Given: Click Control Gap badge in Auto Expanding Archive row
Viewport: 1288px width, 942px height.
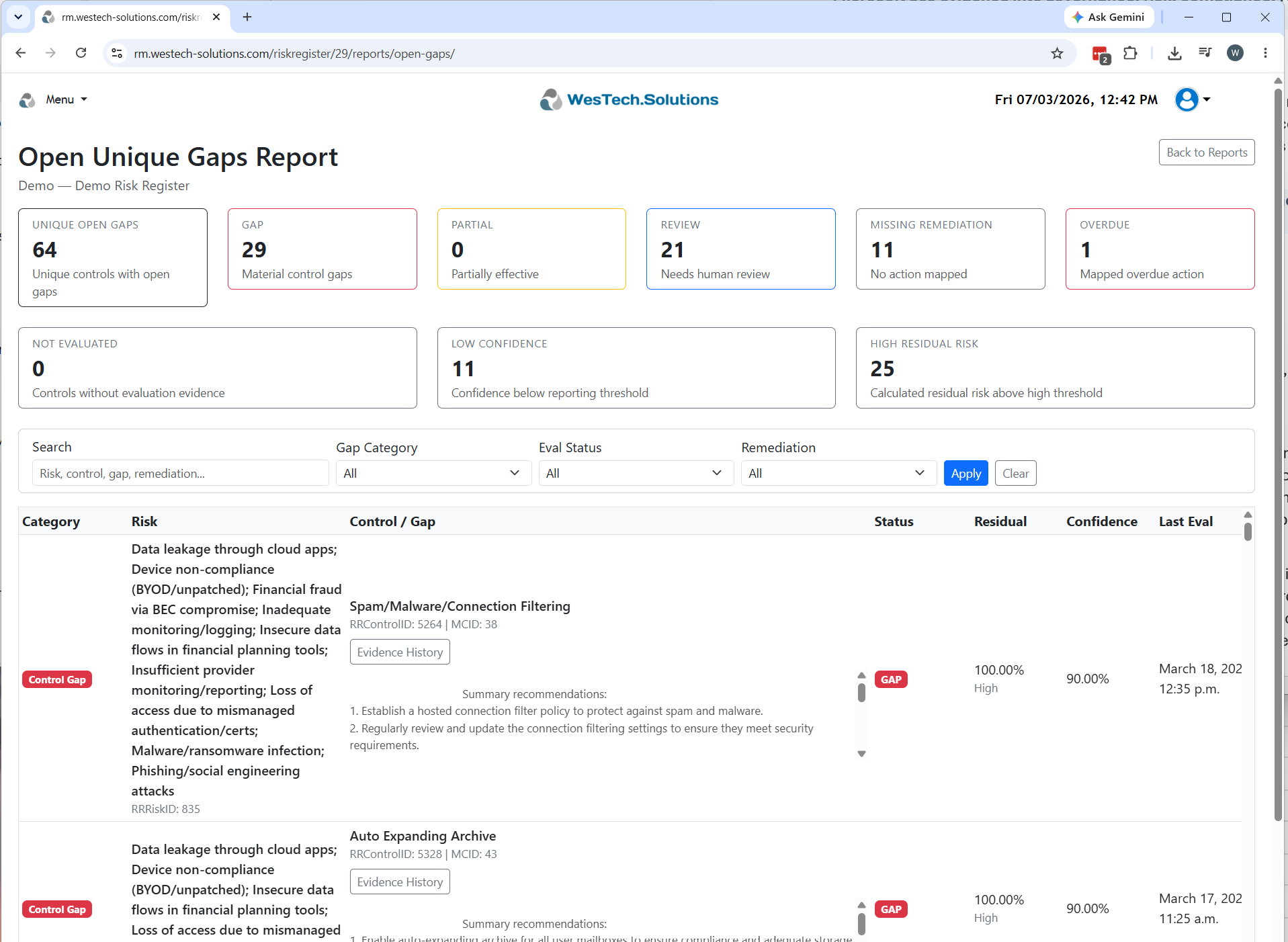Looking at the screenshot, I should coord(57,909).
